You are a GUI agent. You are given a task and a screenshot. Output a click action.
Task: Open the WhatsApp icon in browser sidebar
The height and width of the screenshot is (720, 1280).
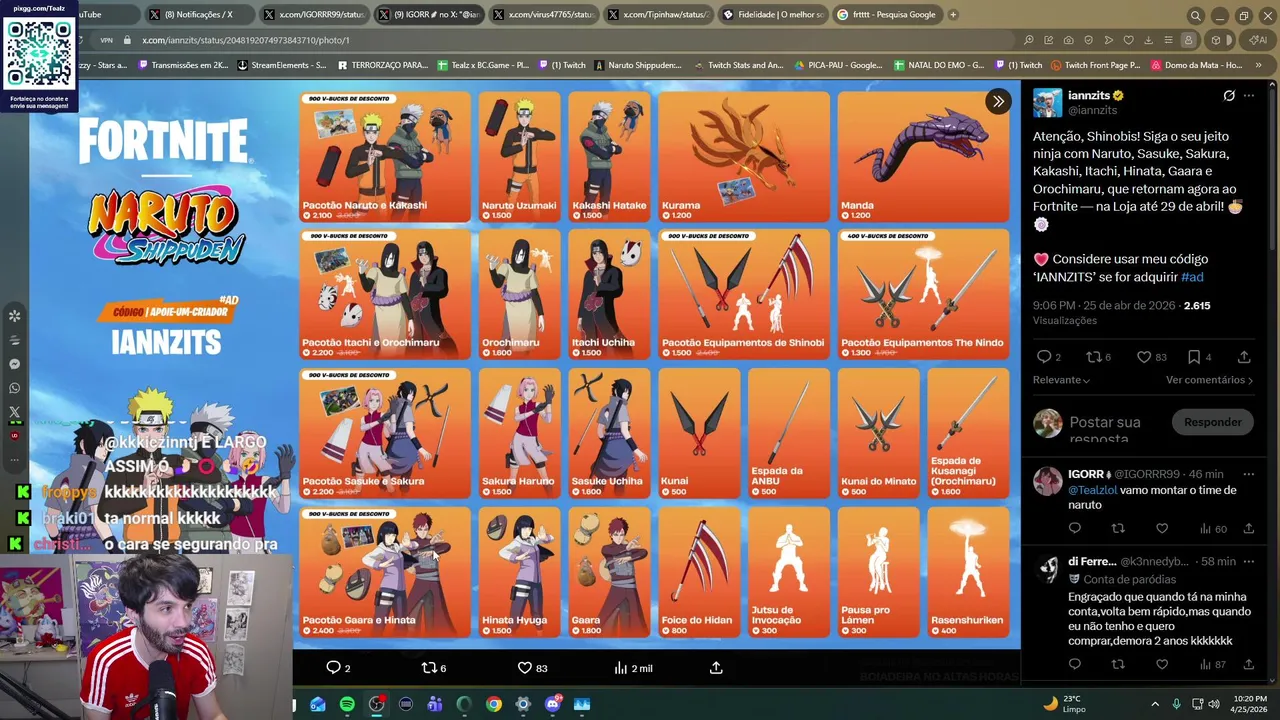point(14,388)
